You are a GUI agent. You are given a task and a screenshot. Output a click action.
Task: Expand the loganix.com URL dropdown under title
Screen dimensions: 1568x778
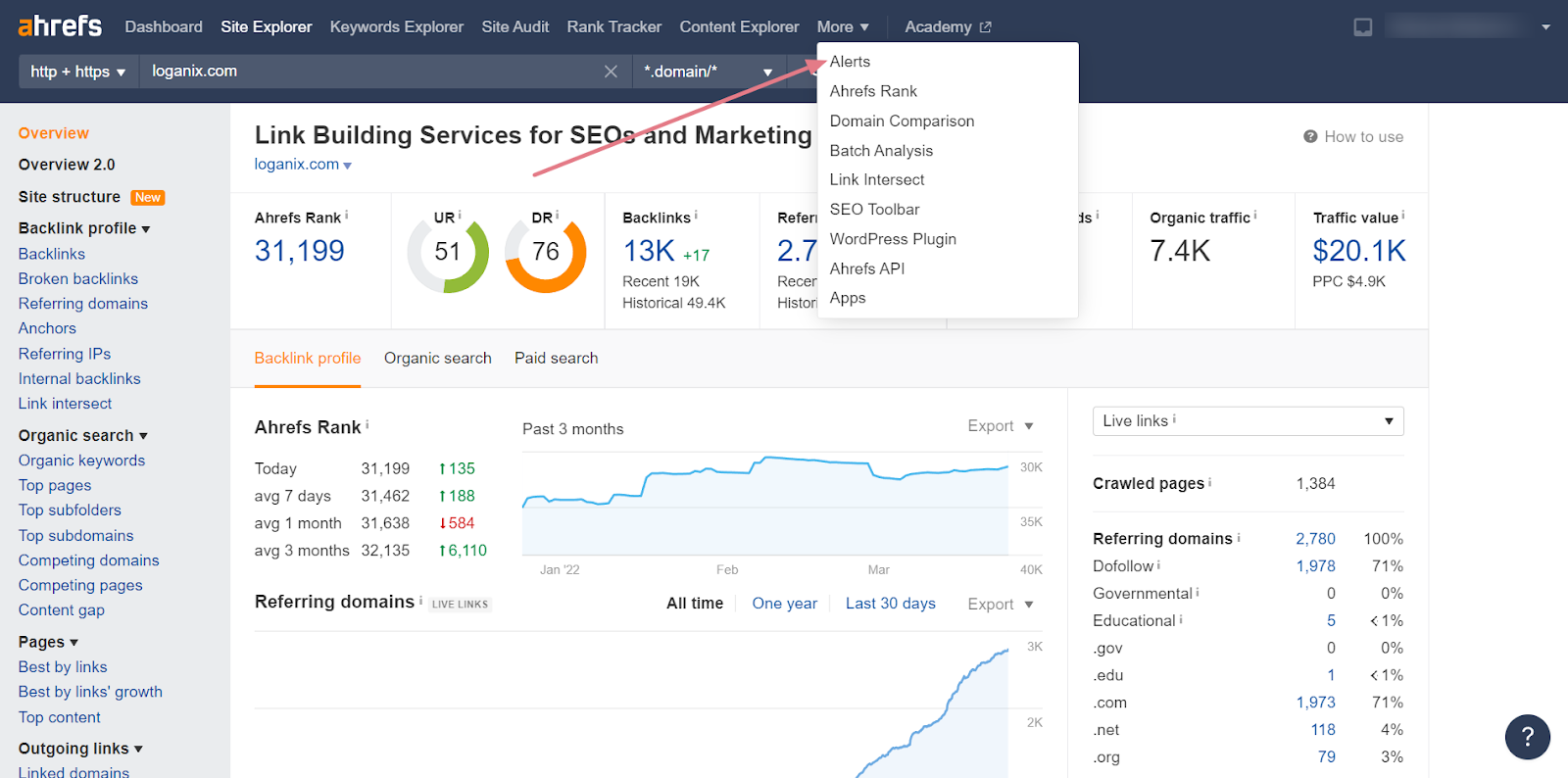click(x=348, y=166)
